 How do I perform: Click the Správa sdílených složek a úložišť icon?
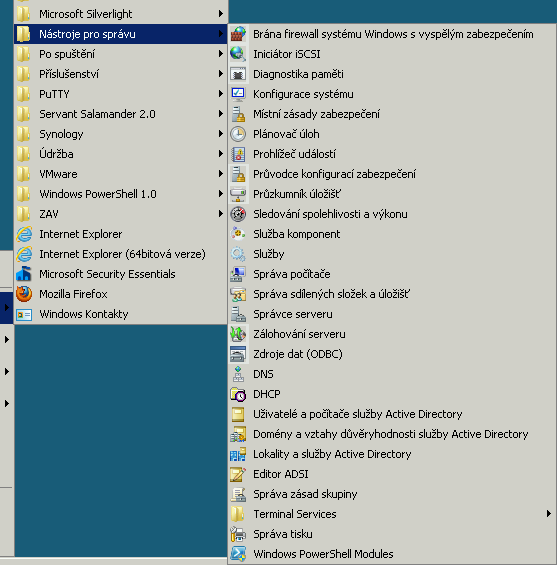point(238,294)
